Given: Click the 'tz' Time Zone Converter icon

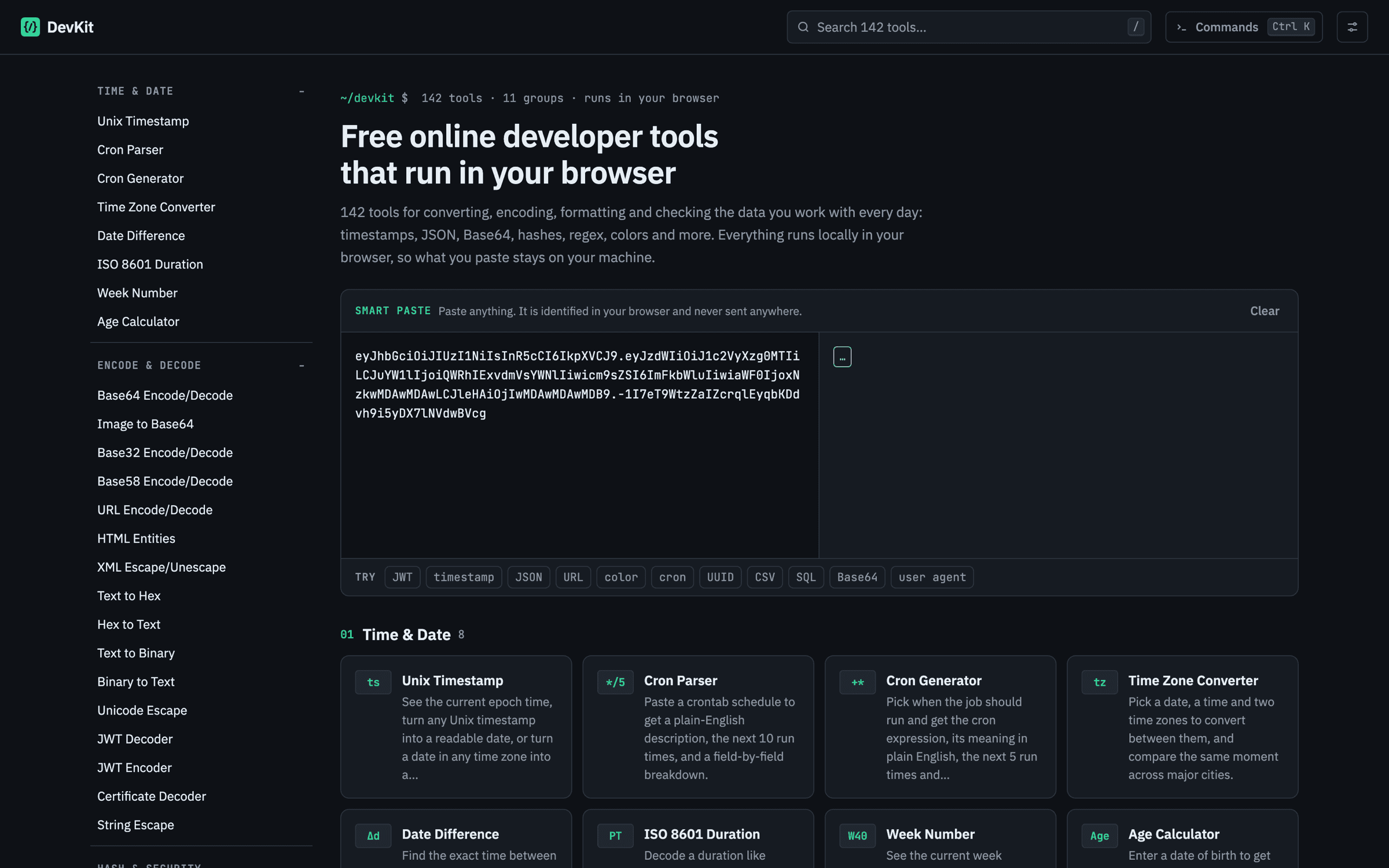Looking at the screenshot, I should [1100, 682].
